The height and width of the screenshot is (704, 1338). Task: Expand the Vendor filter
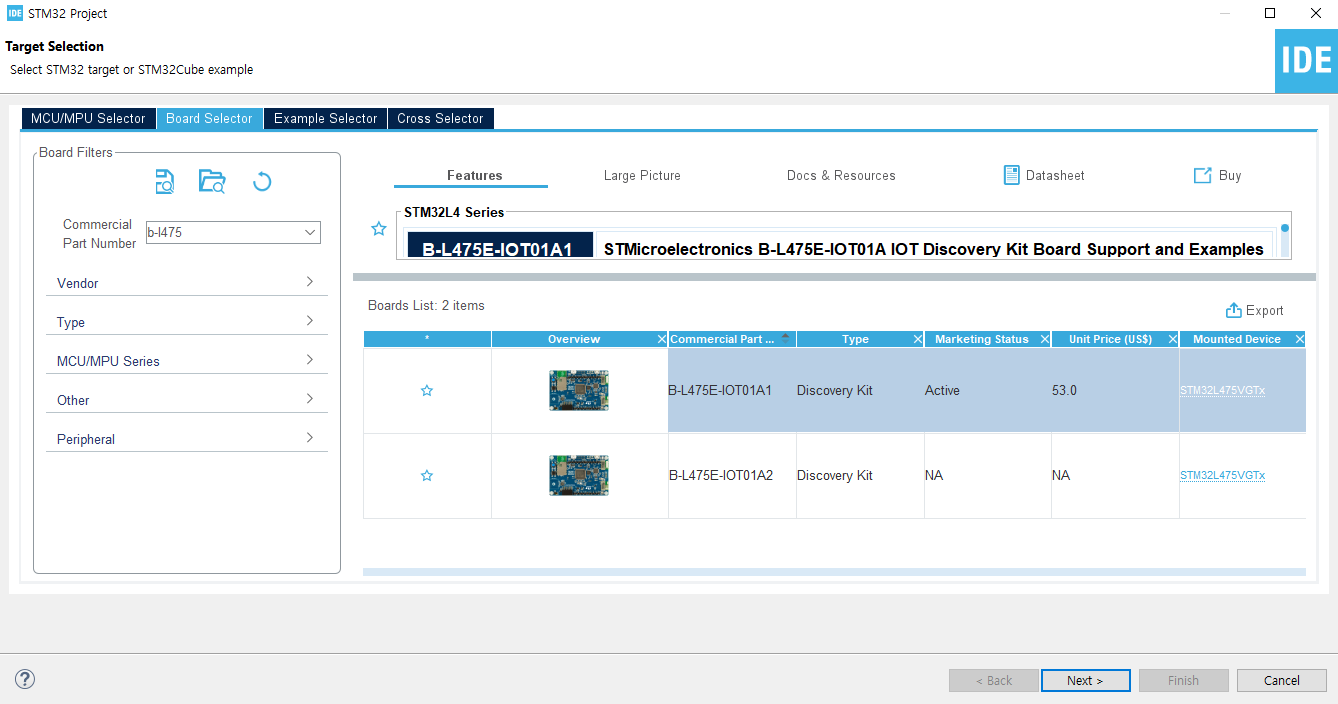tap(186, 283)
